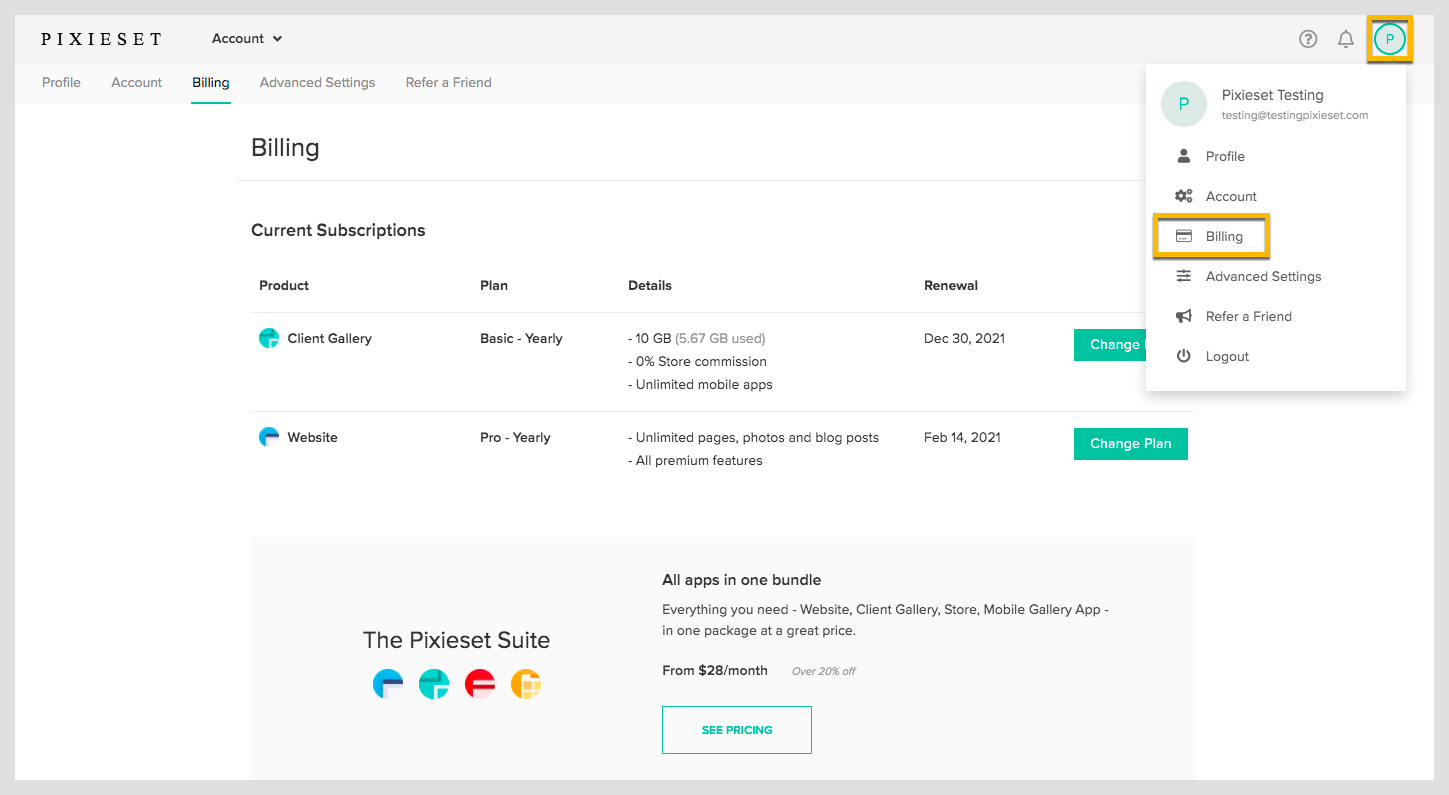Click the Basic - Yearly plan cell
1449x795 pixels.
(x=521, y=339)
